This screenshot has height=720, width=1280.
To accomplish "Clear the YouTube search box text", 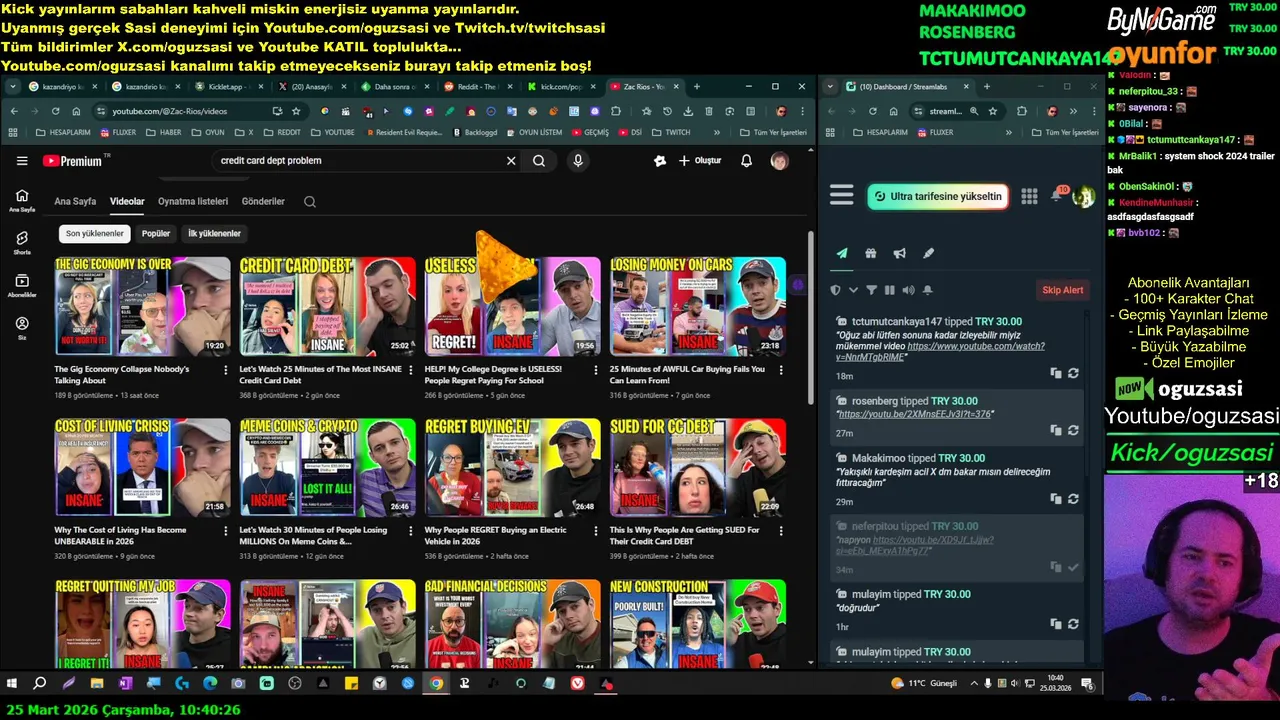I will [x=511, y=160].
